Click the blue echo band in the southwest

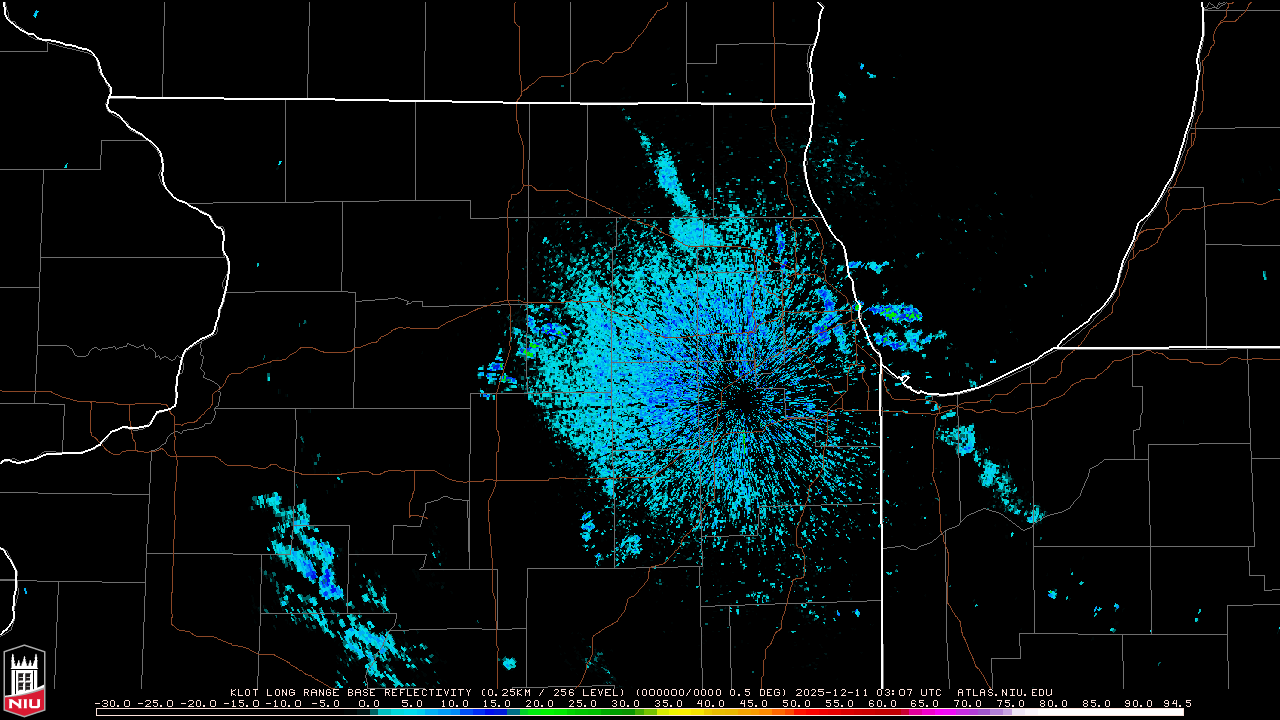[x=323, y=576]
